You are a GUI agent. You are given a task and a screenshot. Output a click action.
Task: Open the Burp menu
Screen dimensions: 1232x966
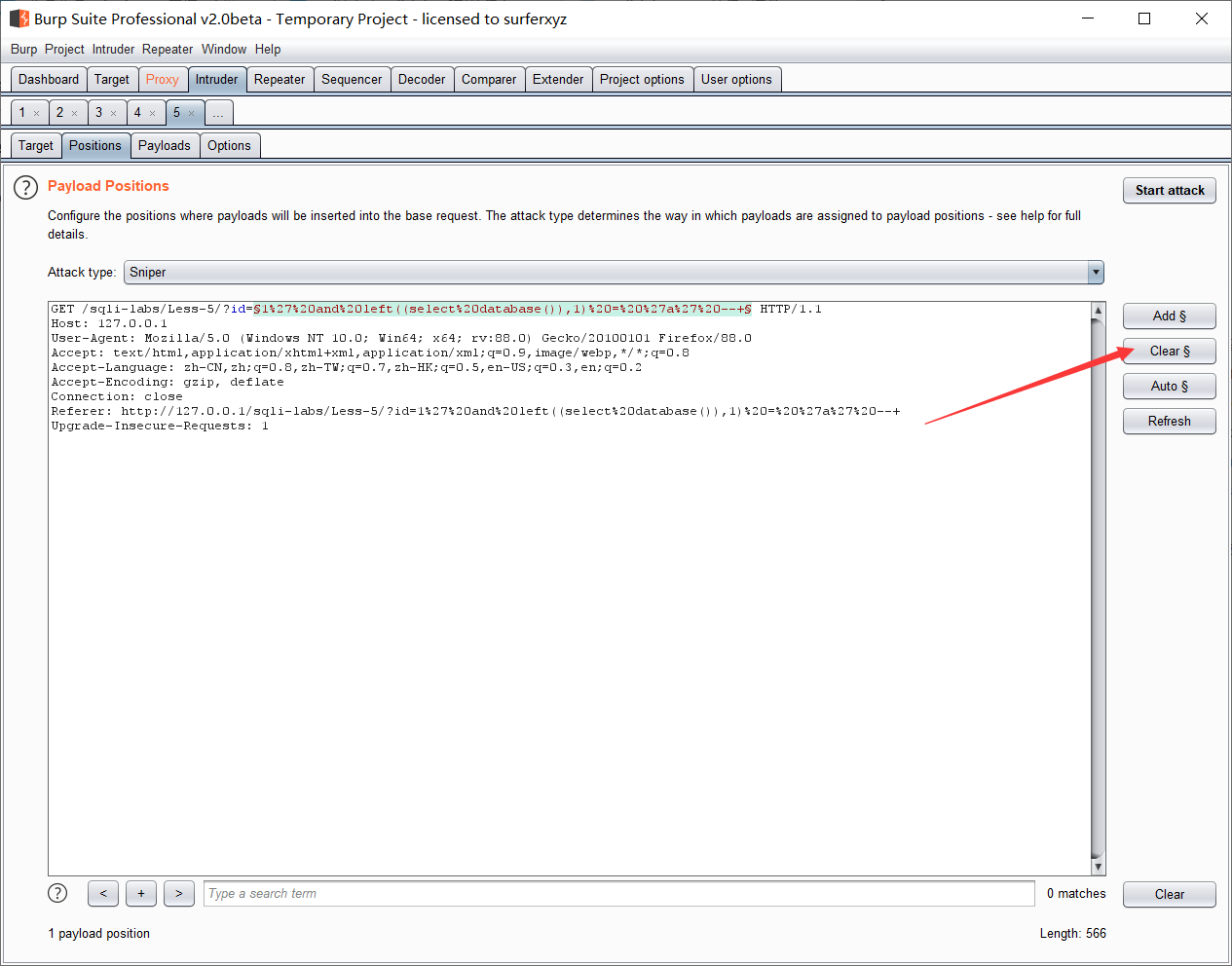point(24,50)
